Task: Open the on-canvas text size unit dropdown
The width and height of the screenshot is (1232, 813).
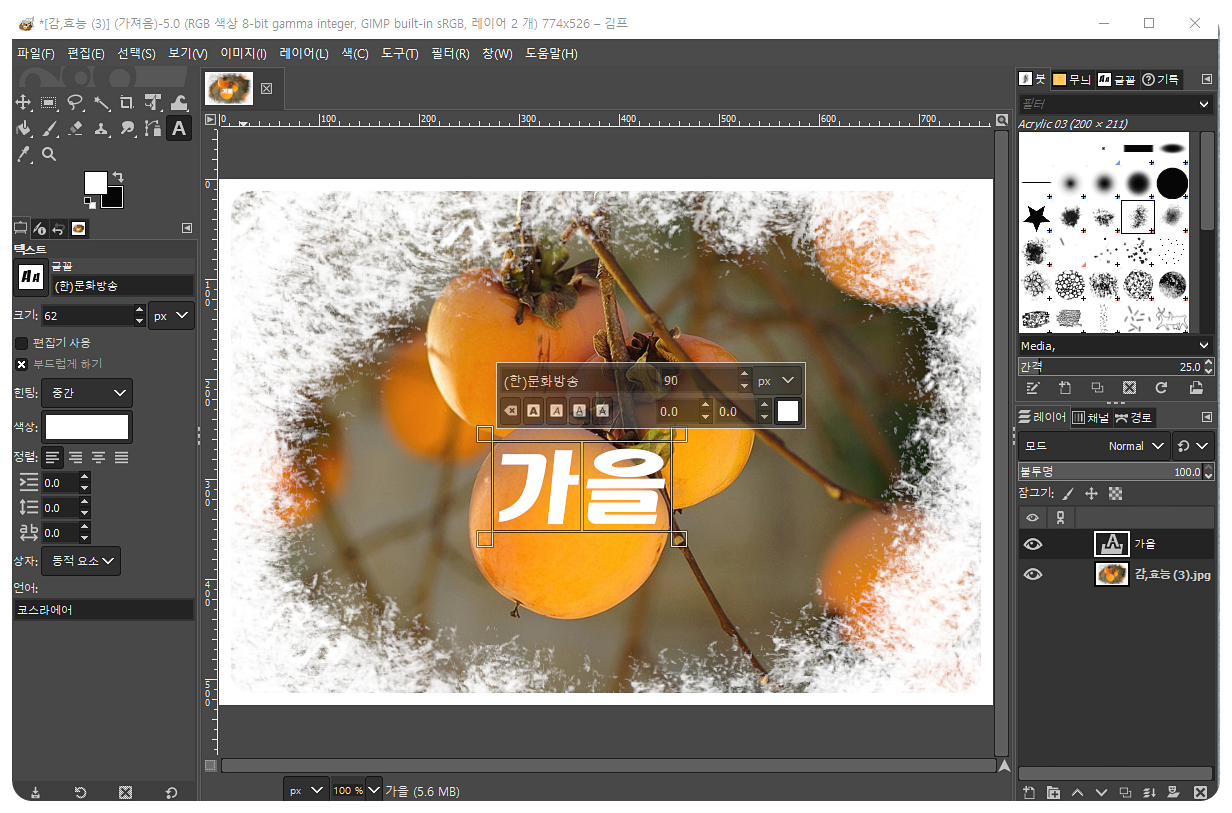Action: point(777,381)
